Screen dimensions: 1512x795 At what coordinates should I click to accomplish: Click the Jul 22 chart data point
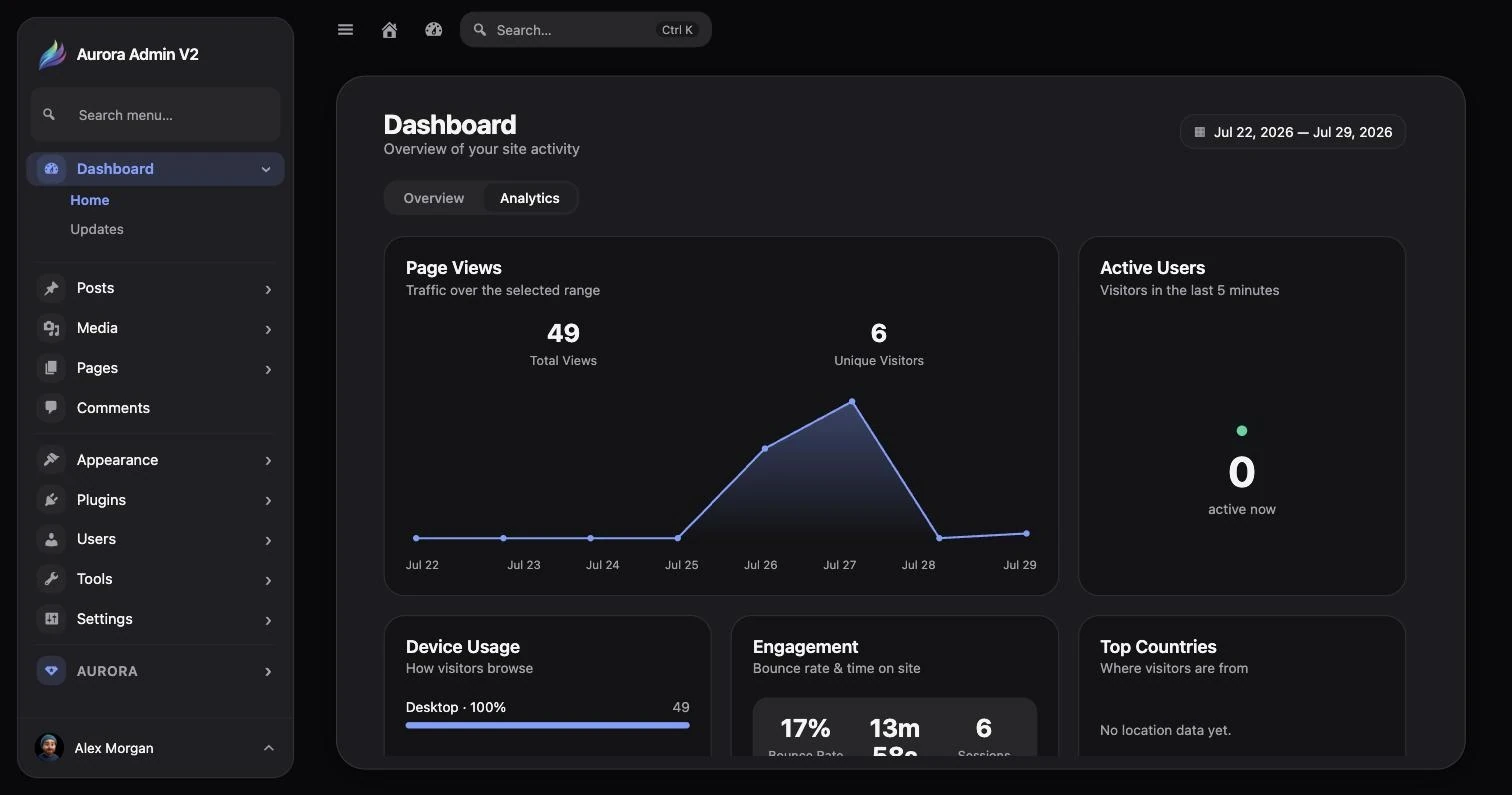416,538
